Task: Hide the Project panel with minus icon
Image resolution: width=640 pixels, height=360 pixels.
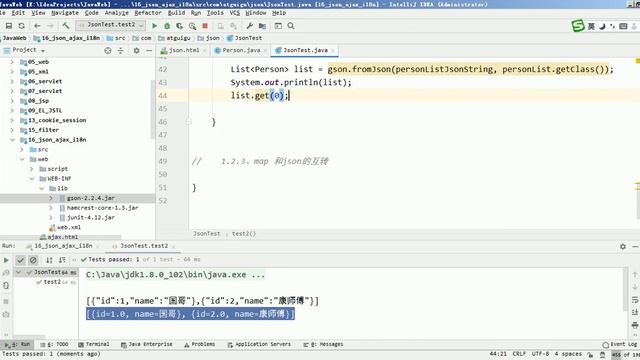Action: pyautogui.click(x=149, y=50)
